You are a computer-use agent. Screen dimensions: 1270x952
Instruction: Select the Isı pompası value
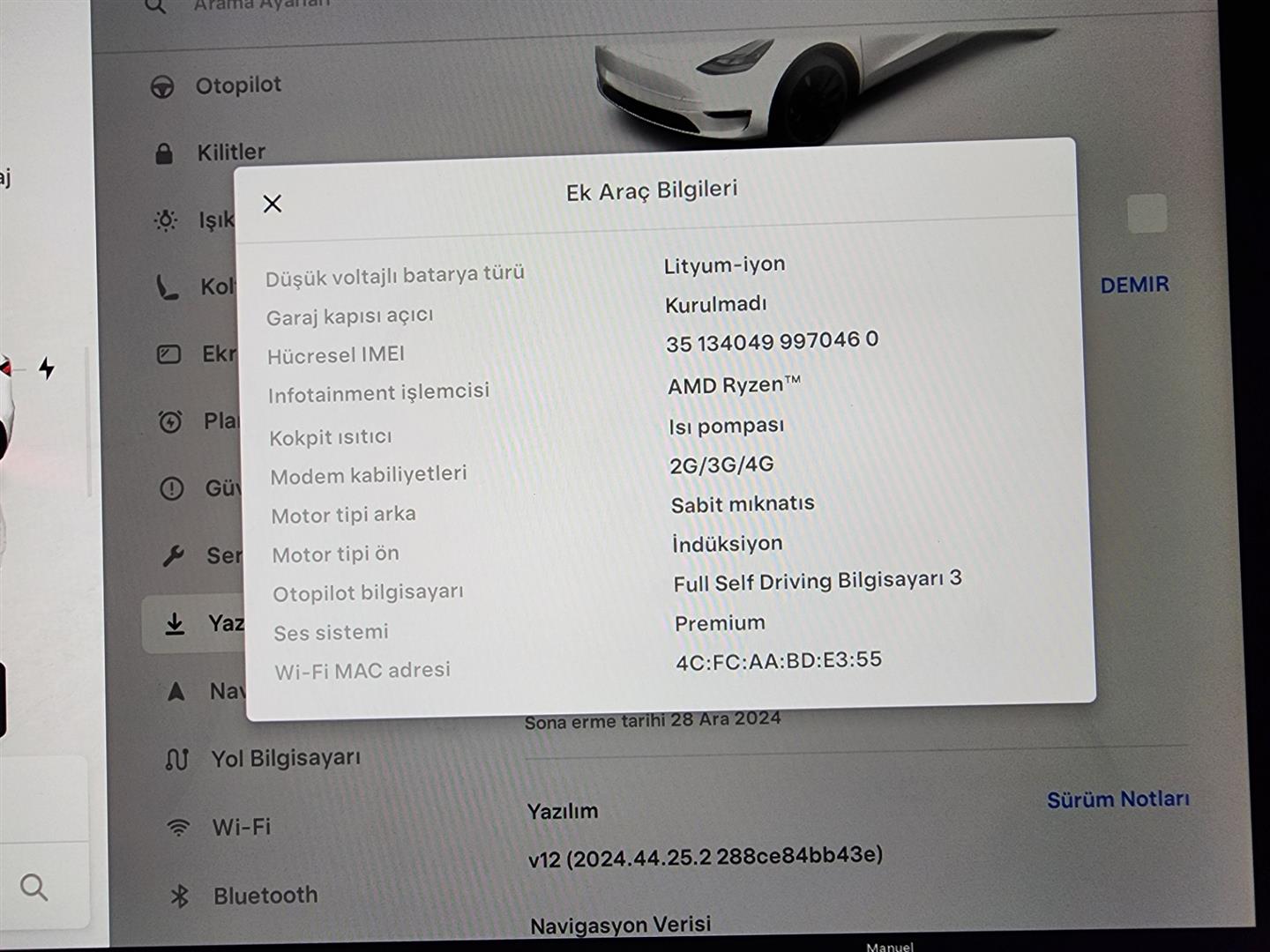tap(726, 426)
